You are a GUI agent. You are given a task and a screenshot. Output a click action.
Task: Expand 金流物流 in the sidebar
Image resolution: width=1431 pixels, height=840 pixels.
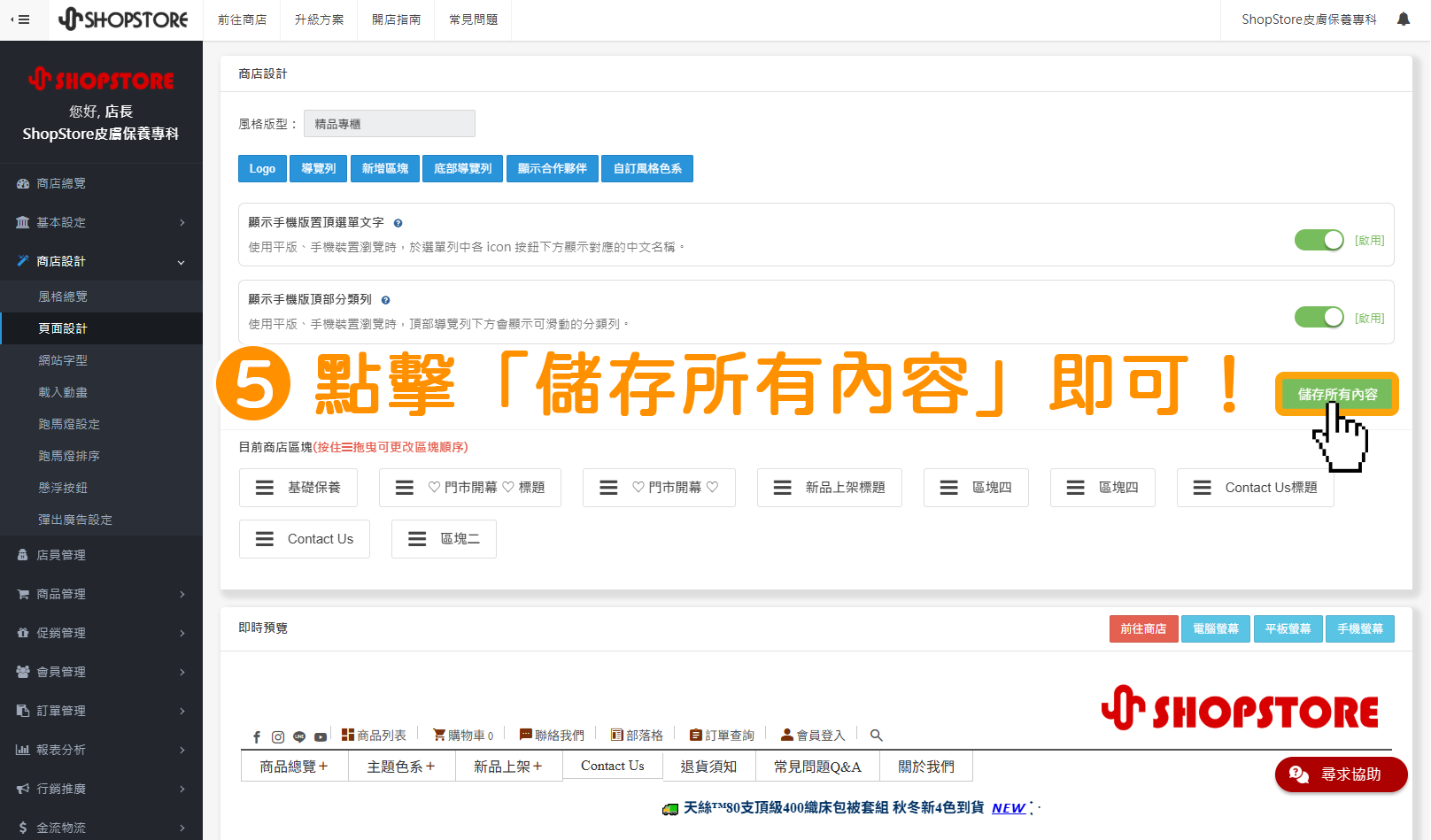pyautogui.click(x=101, y=828)
